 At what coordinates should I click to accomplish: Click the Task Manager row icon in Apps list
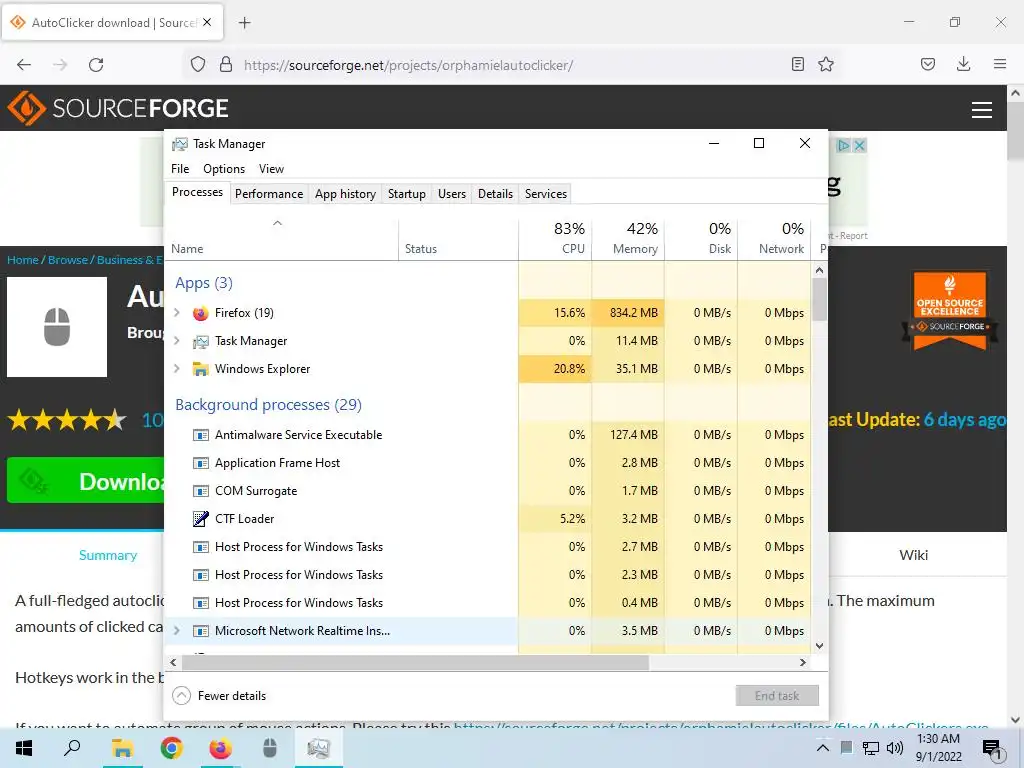200,341
